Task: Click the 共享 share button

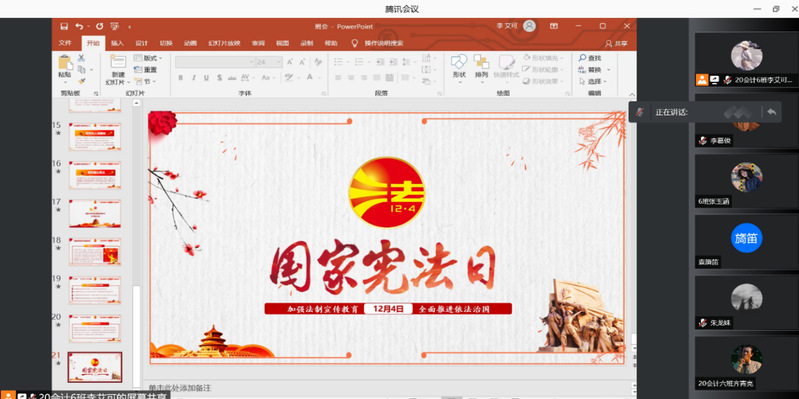Action: pos(617,44)
